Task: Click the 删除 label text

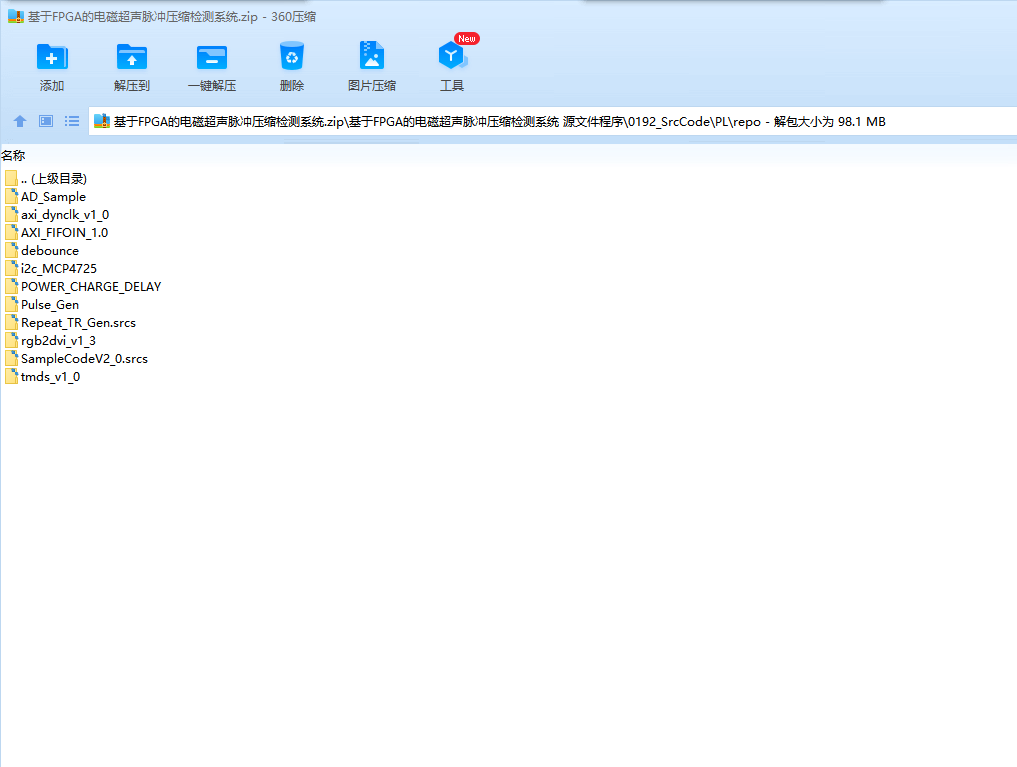Action: 292,86
